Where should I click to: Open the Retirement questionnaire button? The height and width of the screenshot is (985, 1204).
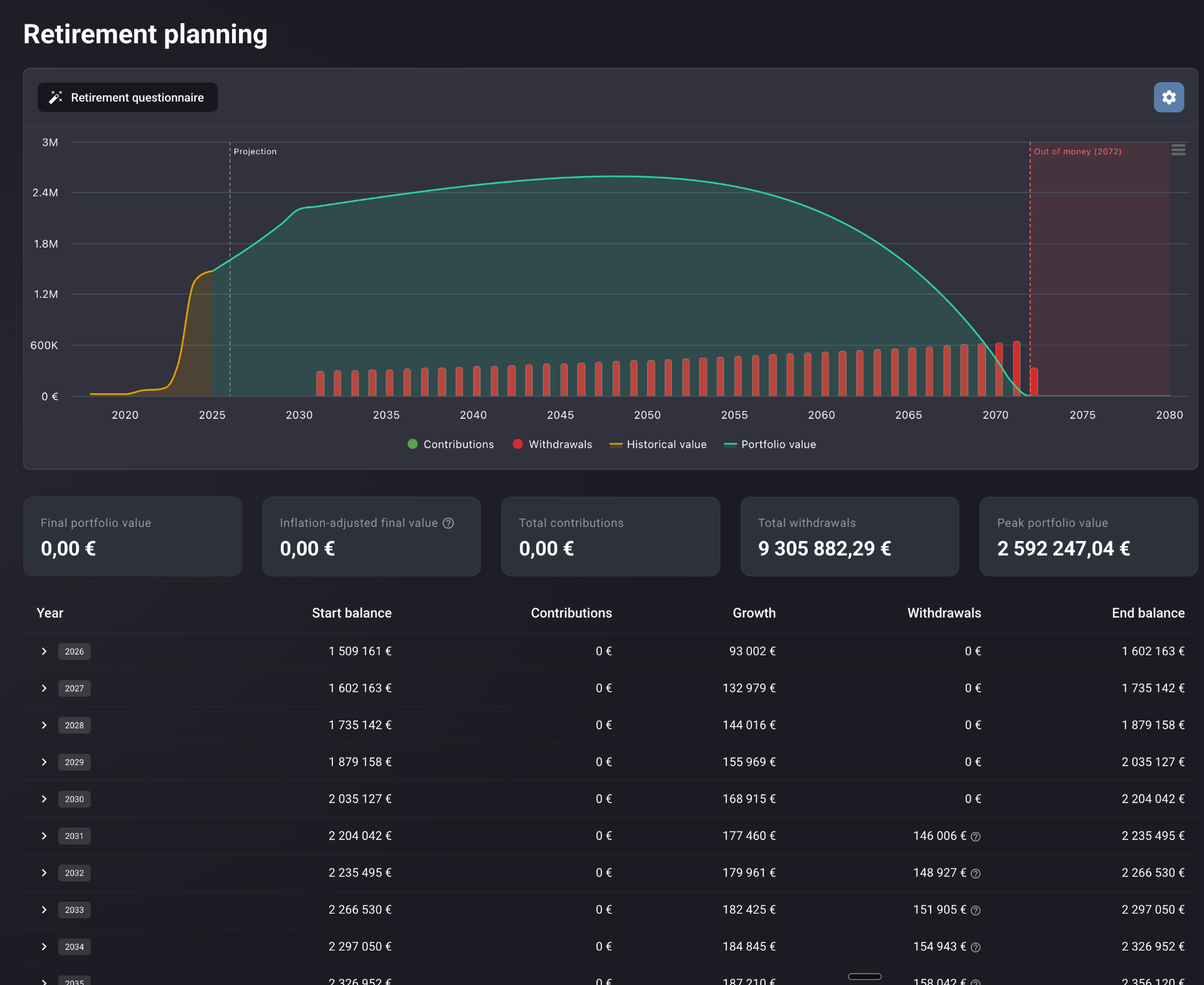(x=128, y=97)
